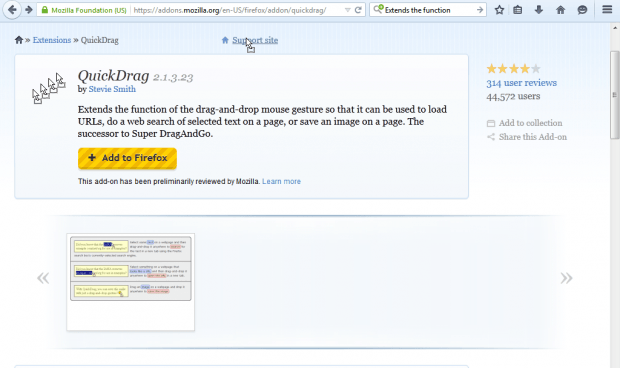
Task: Click the home icon in the breadcrumb
Action: 19,40
